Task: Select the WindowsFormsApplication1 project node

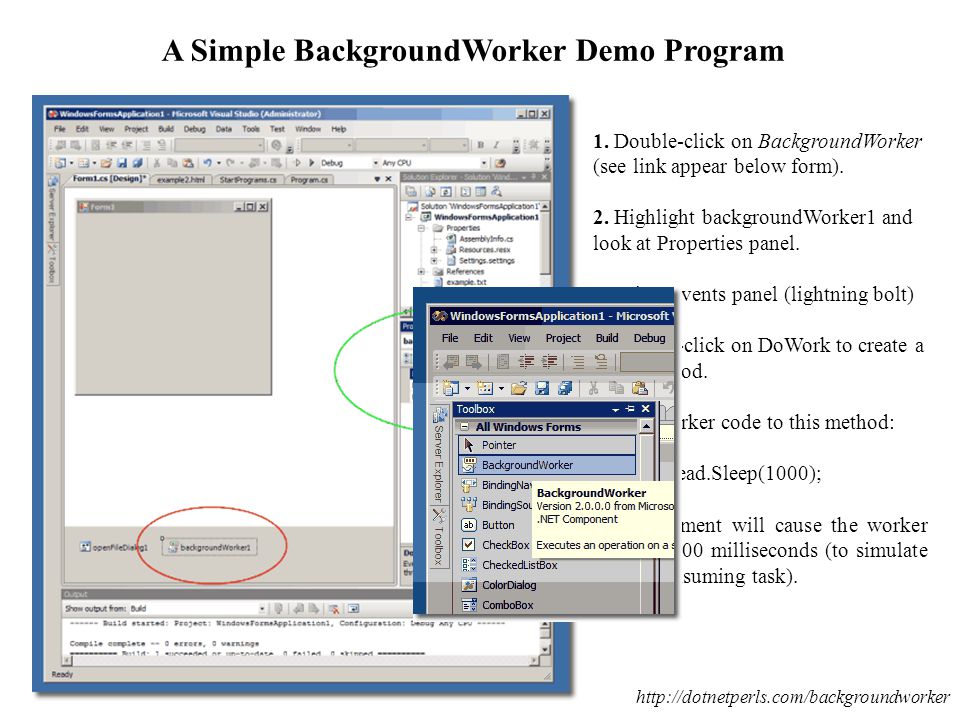Action: tap(480, 217)
